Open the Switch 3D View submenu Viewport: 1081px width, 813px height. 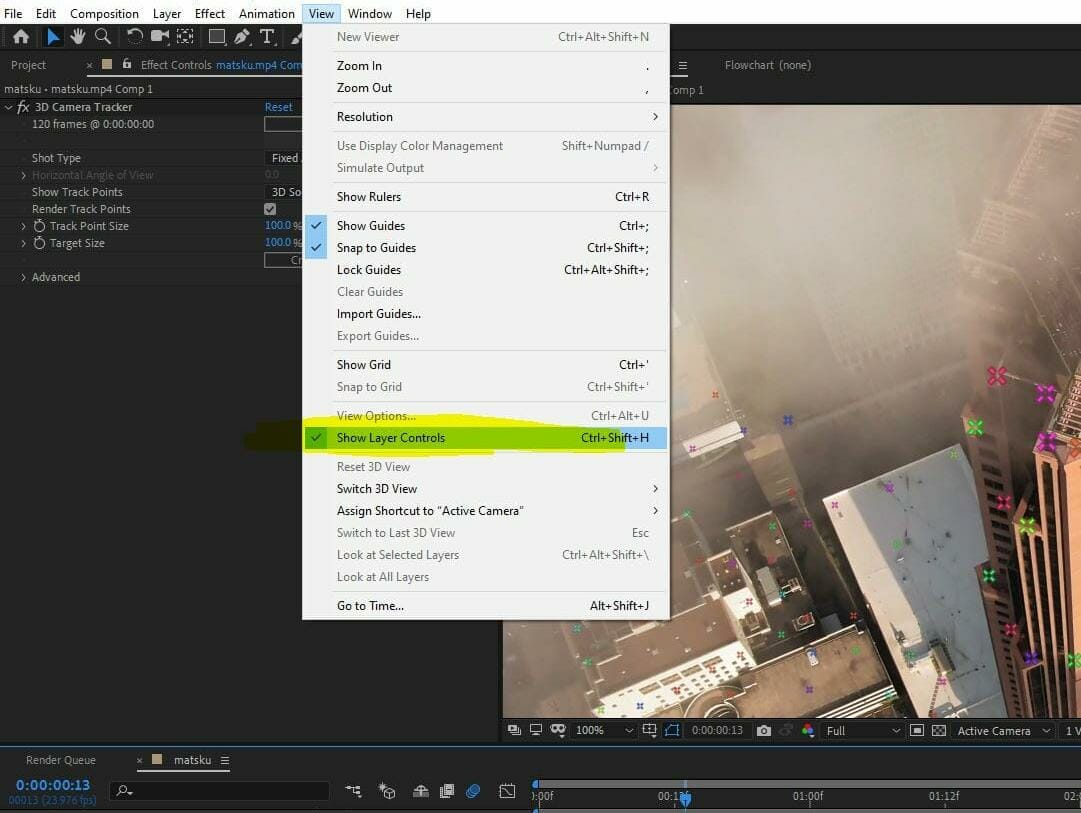[x=485, y=488]
